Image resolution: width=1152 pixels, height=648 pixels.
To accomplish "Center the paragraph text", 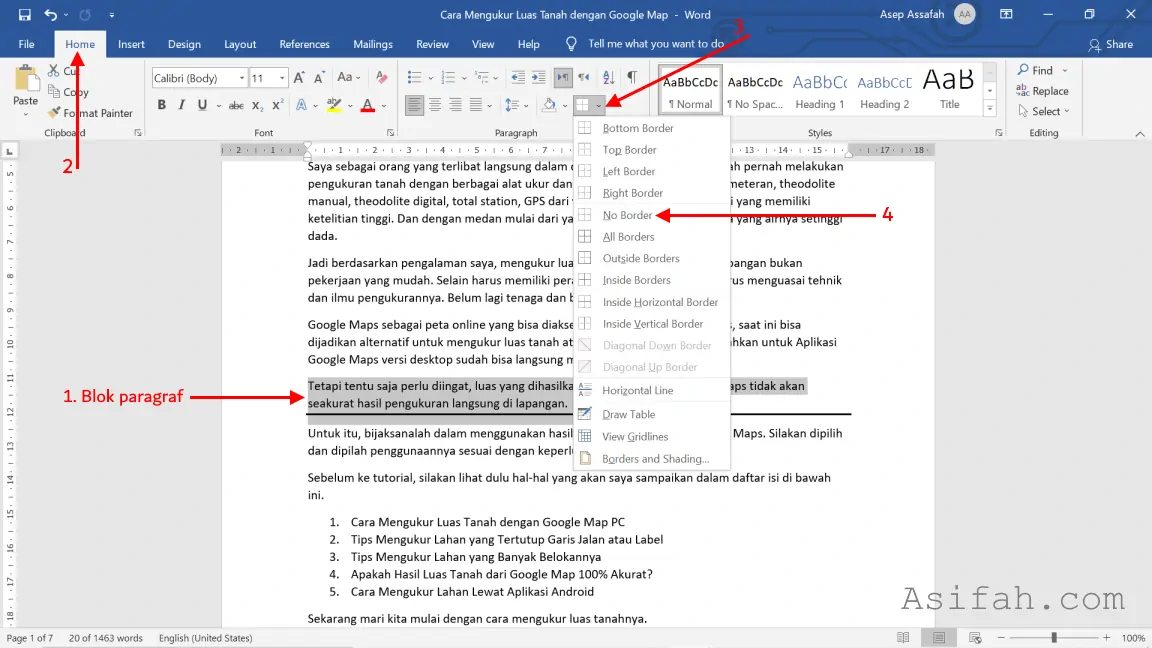I will 435,106.
